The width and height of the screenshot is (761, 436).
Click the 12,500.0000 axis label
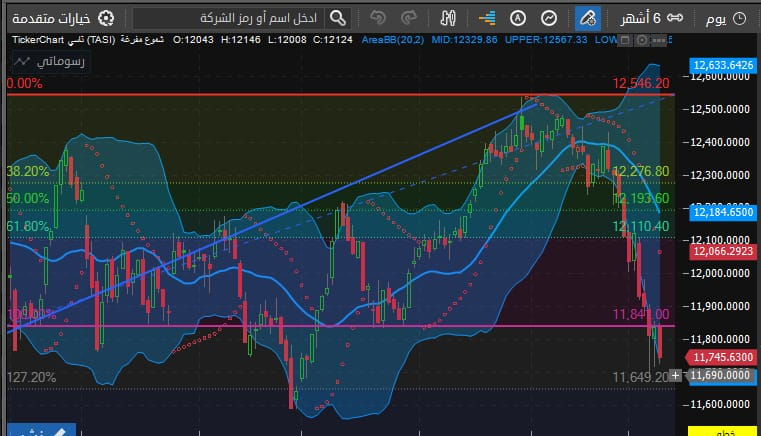point(719,109)
